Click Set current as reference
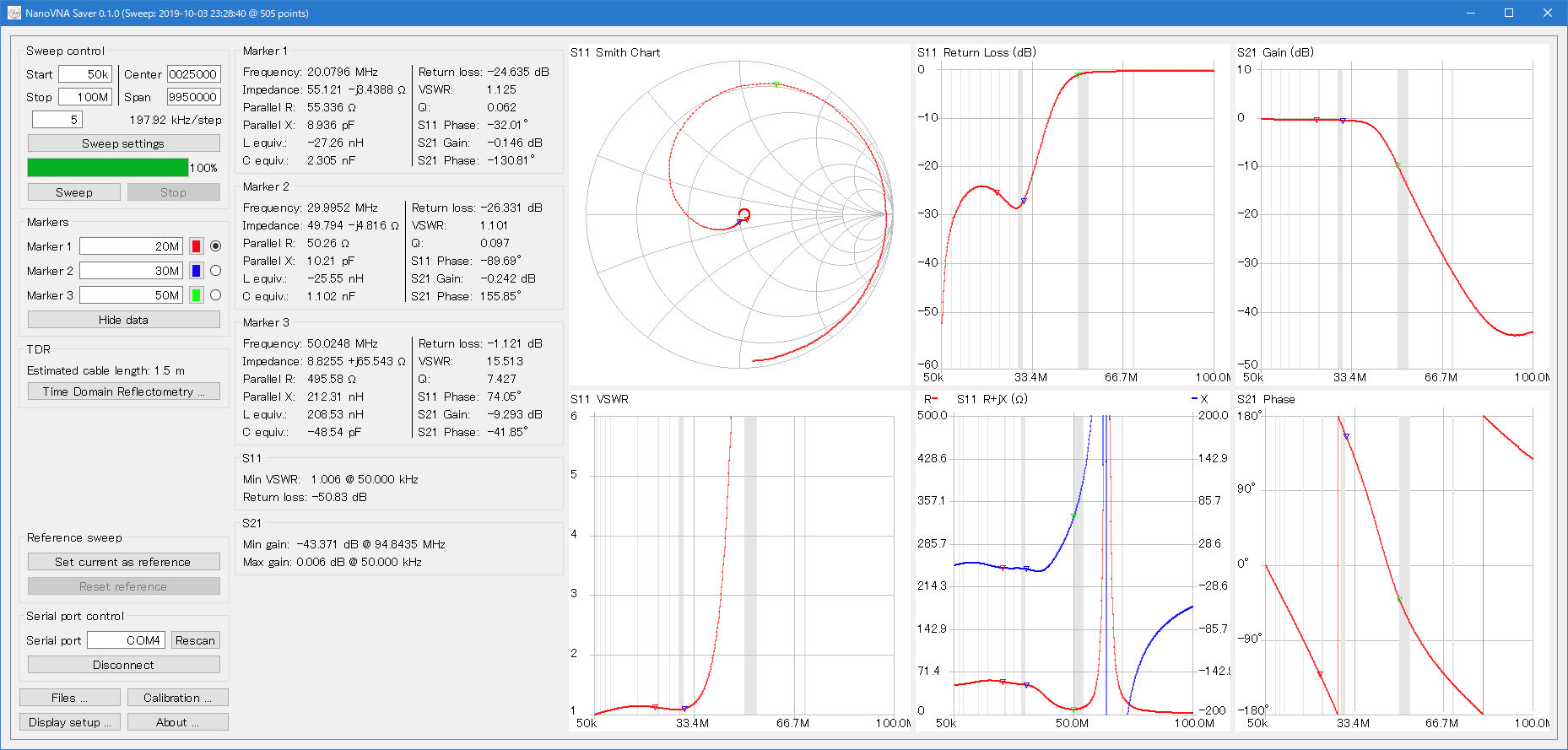 tap(123, 562)
